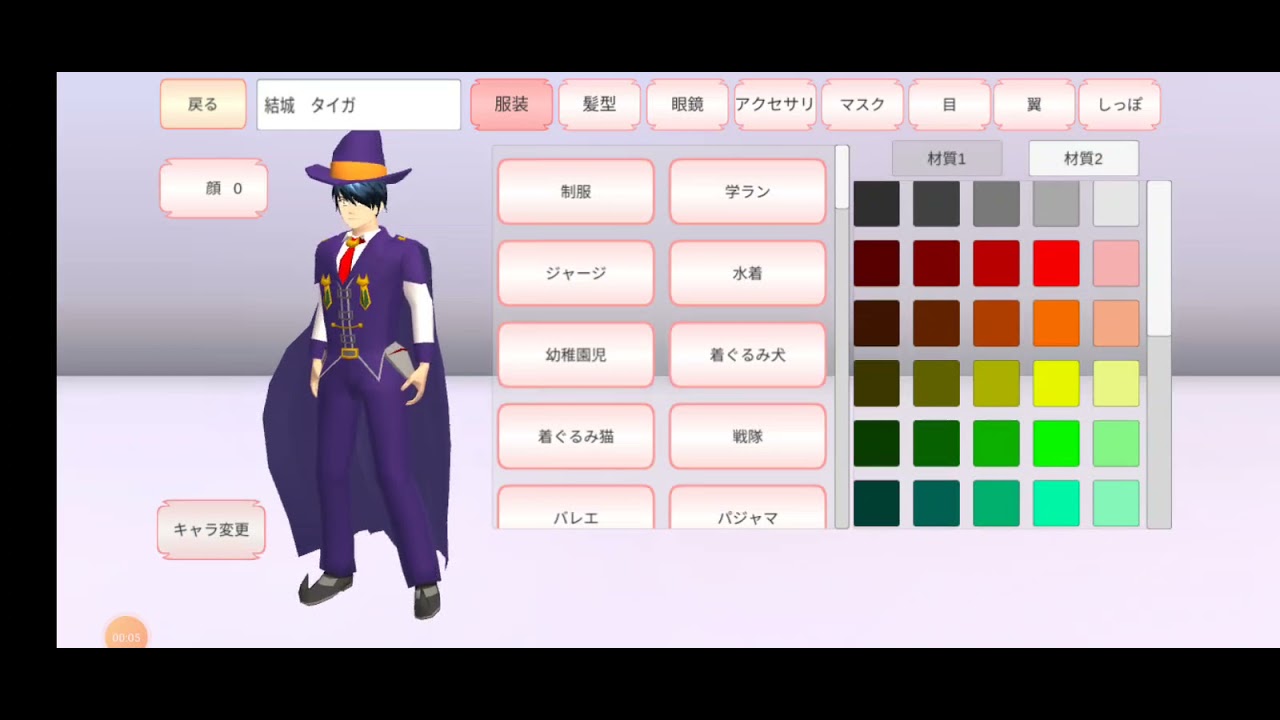The image size is (1280, 720).
Task: Switch to the 目 eyes tab
Action: pos(949,104)
